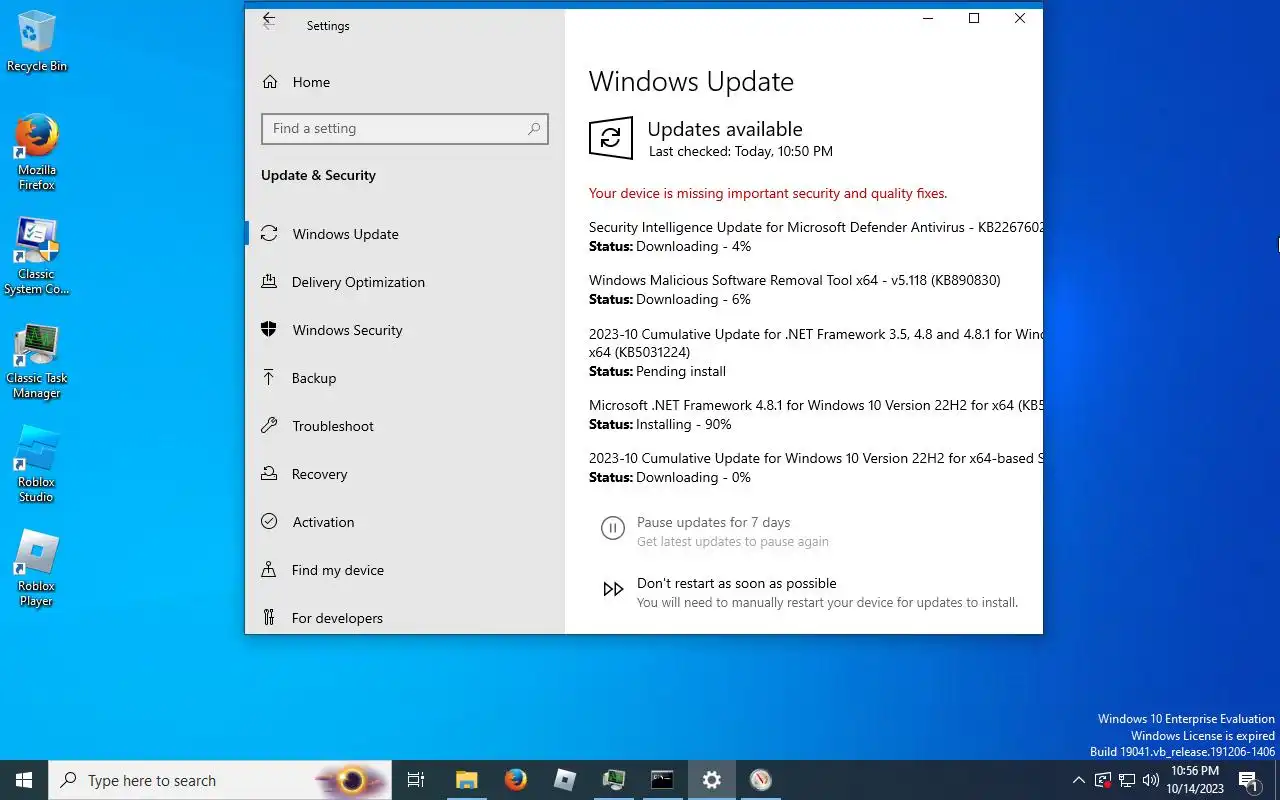Screen dimensions: 1280x800
Task: Click the search magnifier in Find a setting
Action: click(x=534, y=128)
